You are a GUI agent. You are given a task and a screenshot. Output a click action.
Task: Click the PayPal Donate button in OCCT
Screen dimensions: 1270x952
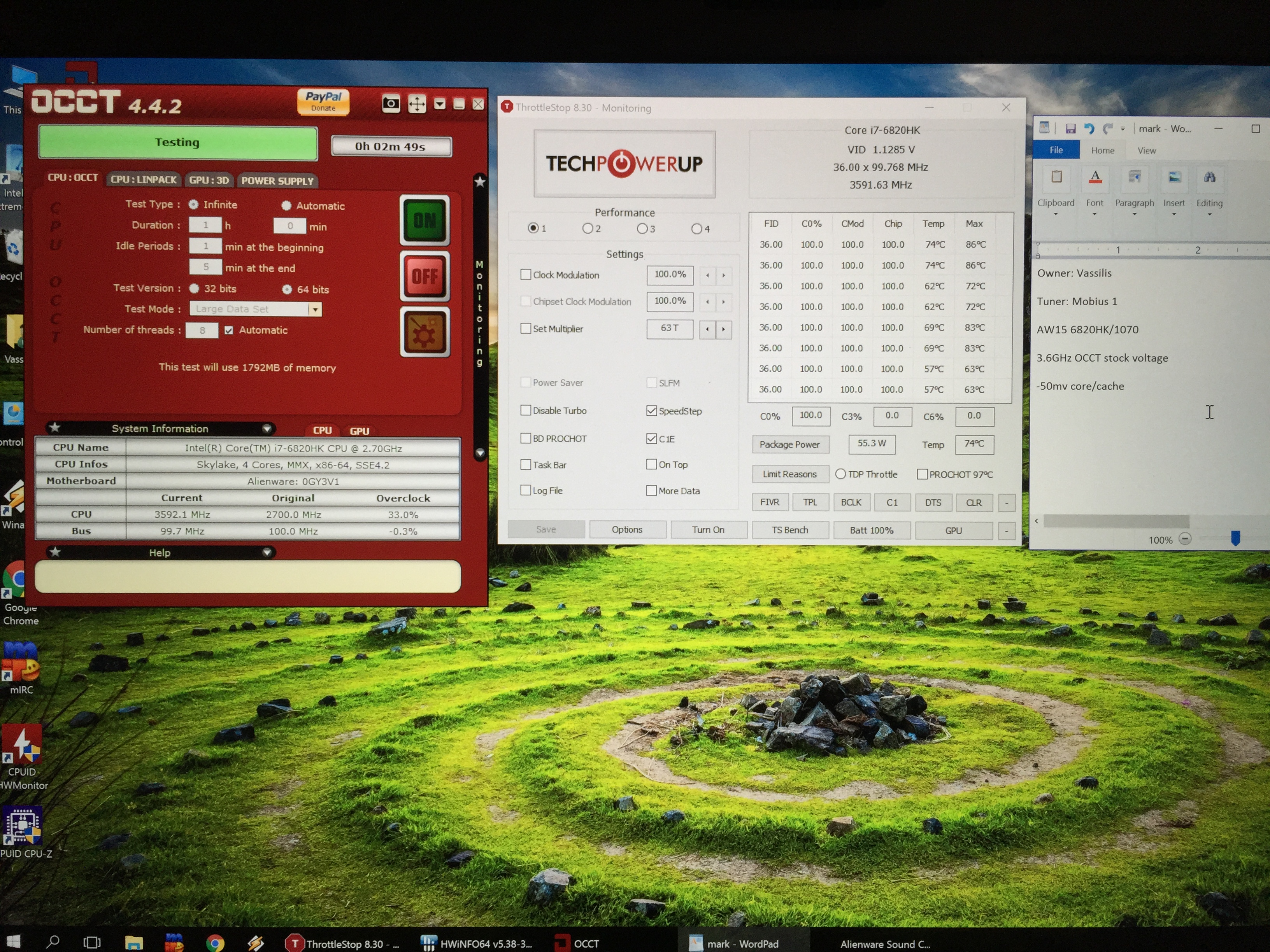(x=323, y=101)
